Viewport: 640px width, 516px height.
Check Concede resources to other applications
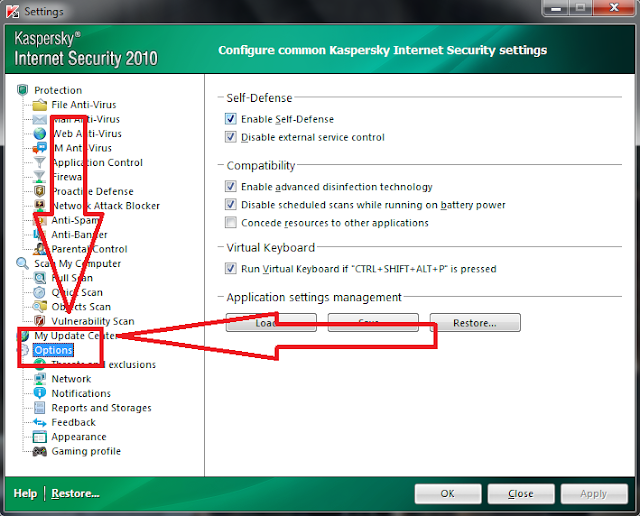231,222
